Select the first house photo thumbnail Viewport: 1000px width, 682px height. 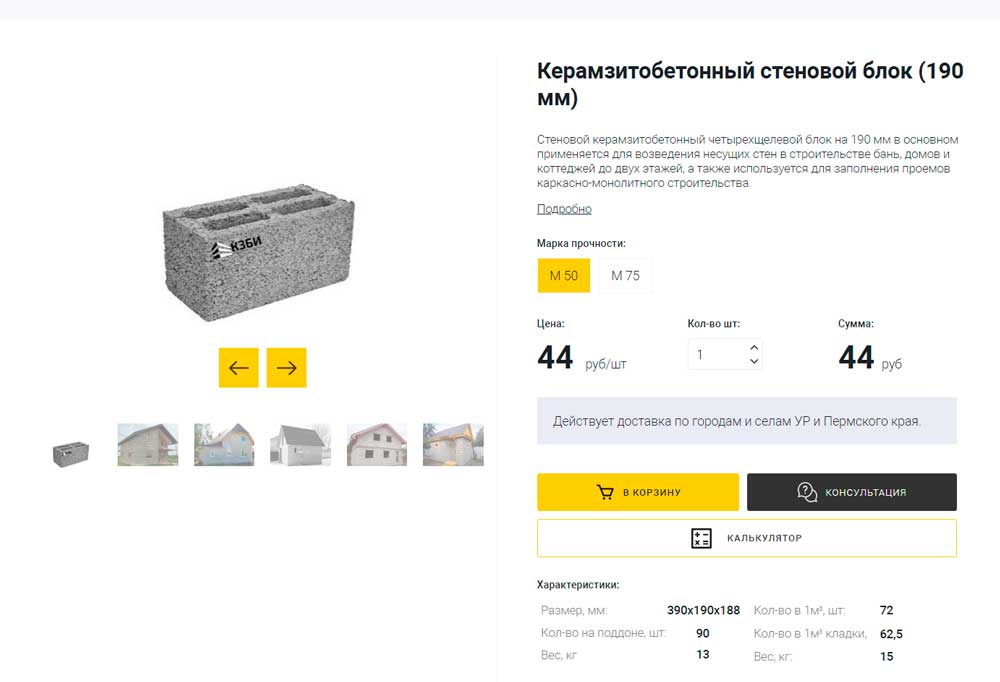(x=148, y=445)
